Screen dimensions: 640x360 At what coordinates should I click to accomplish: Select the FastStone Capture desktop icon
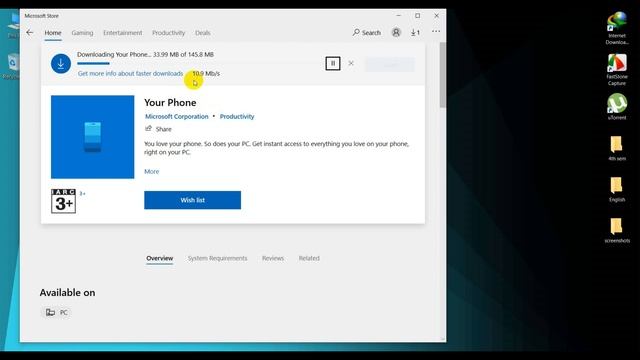[617, 69]
